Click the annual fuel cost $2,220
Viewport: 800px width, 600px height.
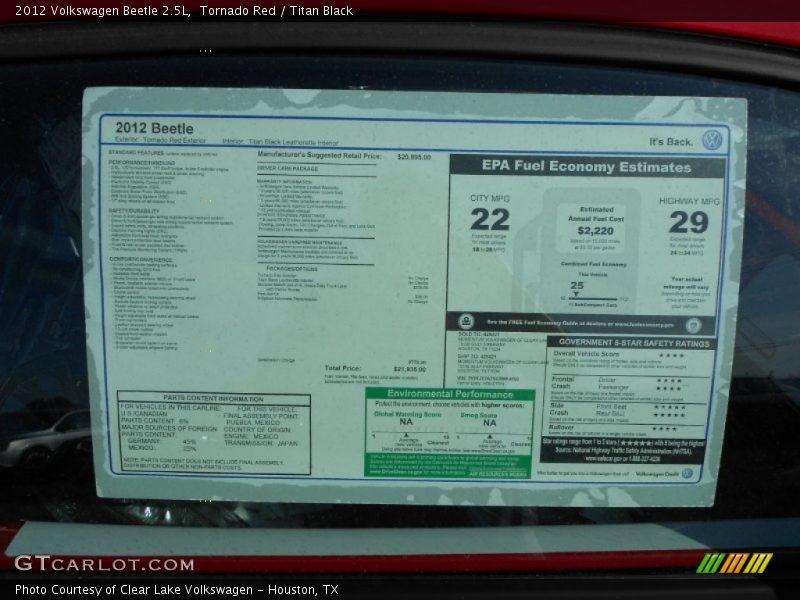point(595,231)
